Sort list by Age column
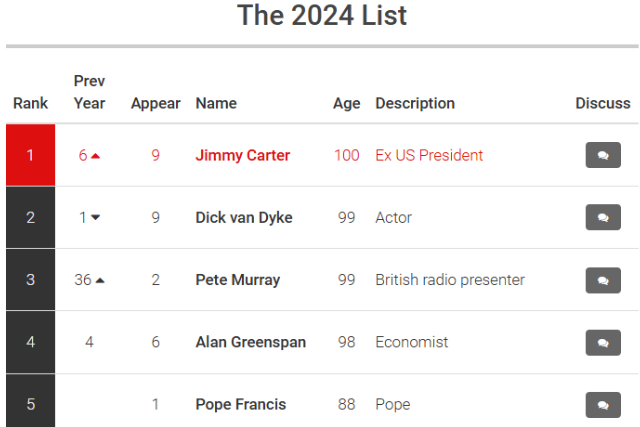Viewport: 640px width, 427px height. click(346, 103)
